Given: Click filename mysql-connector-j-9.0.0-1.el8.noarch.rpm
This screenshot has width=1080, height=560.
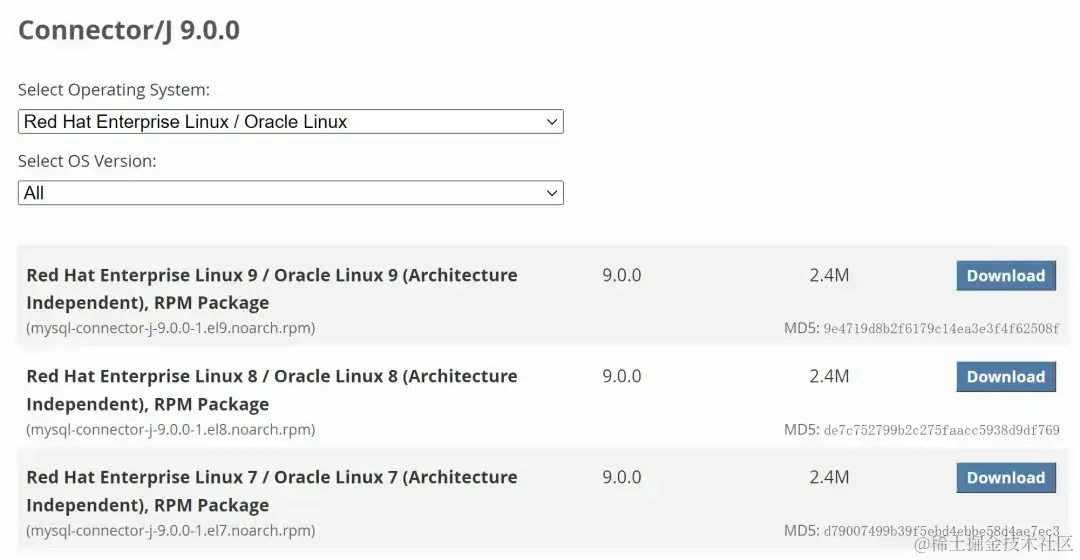Looking at the screenshot, I should point(171,429).
